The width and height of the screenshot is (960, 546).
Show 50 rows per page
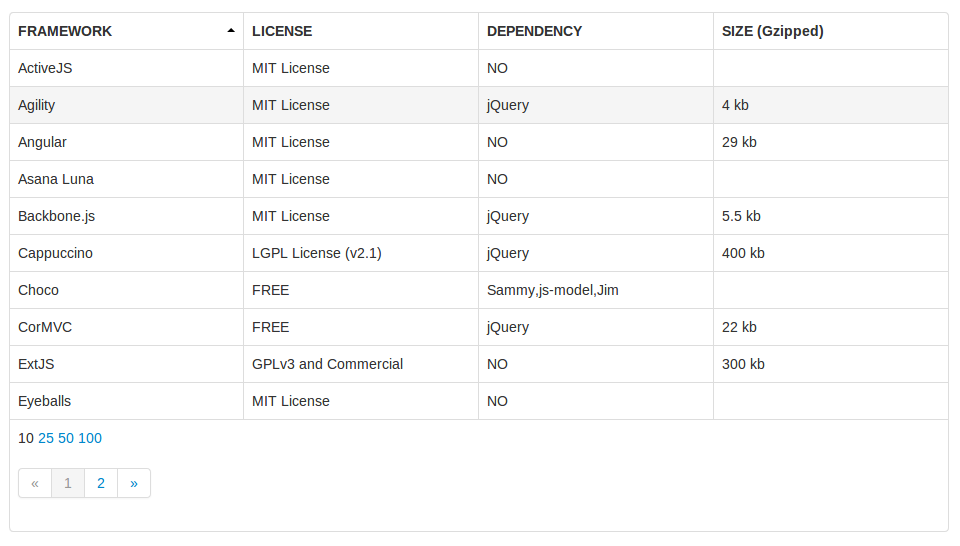click(x=66, y=438)
